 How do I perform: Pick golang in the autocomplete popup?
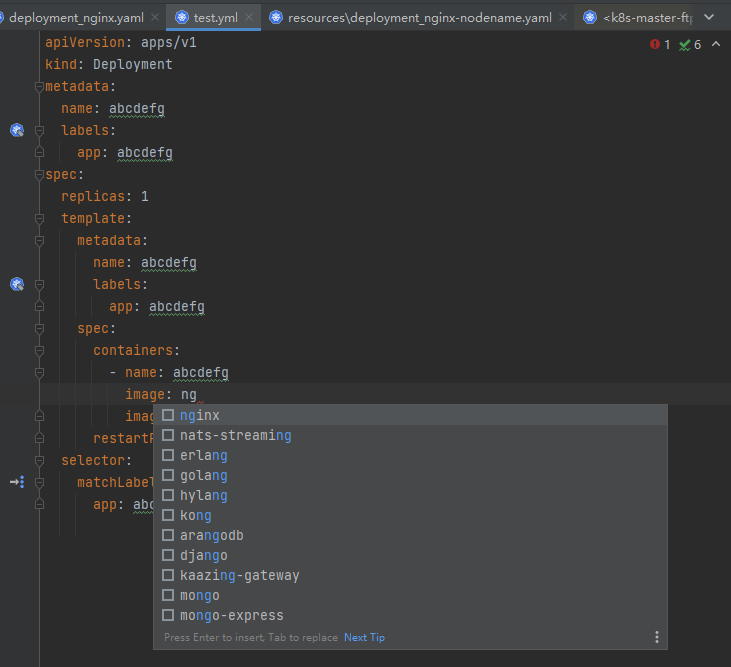pos(203,475)
